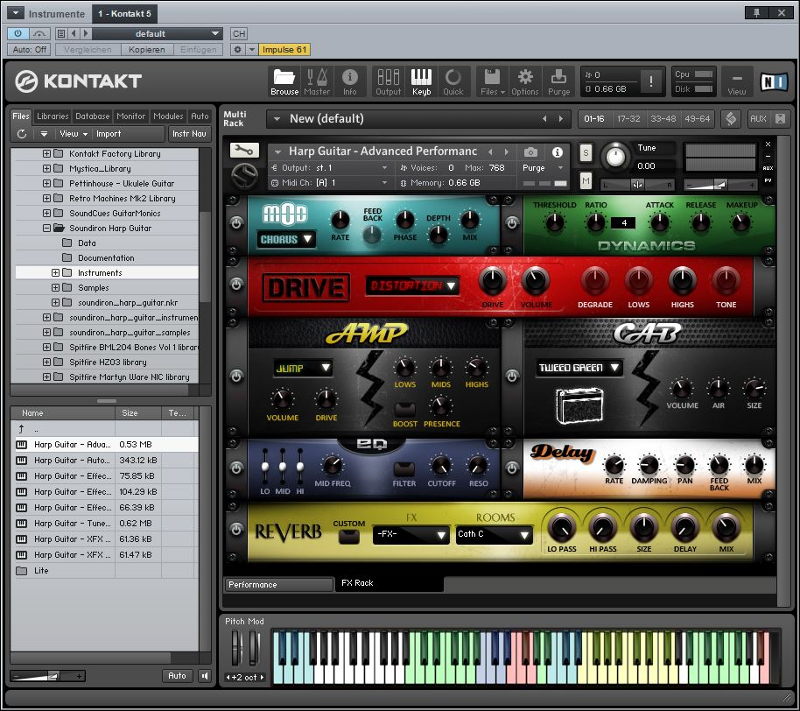Screen dimensions: 800x711
Task: Open the Cath C rooms dropdown
Action: click(x=493, y=535)
